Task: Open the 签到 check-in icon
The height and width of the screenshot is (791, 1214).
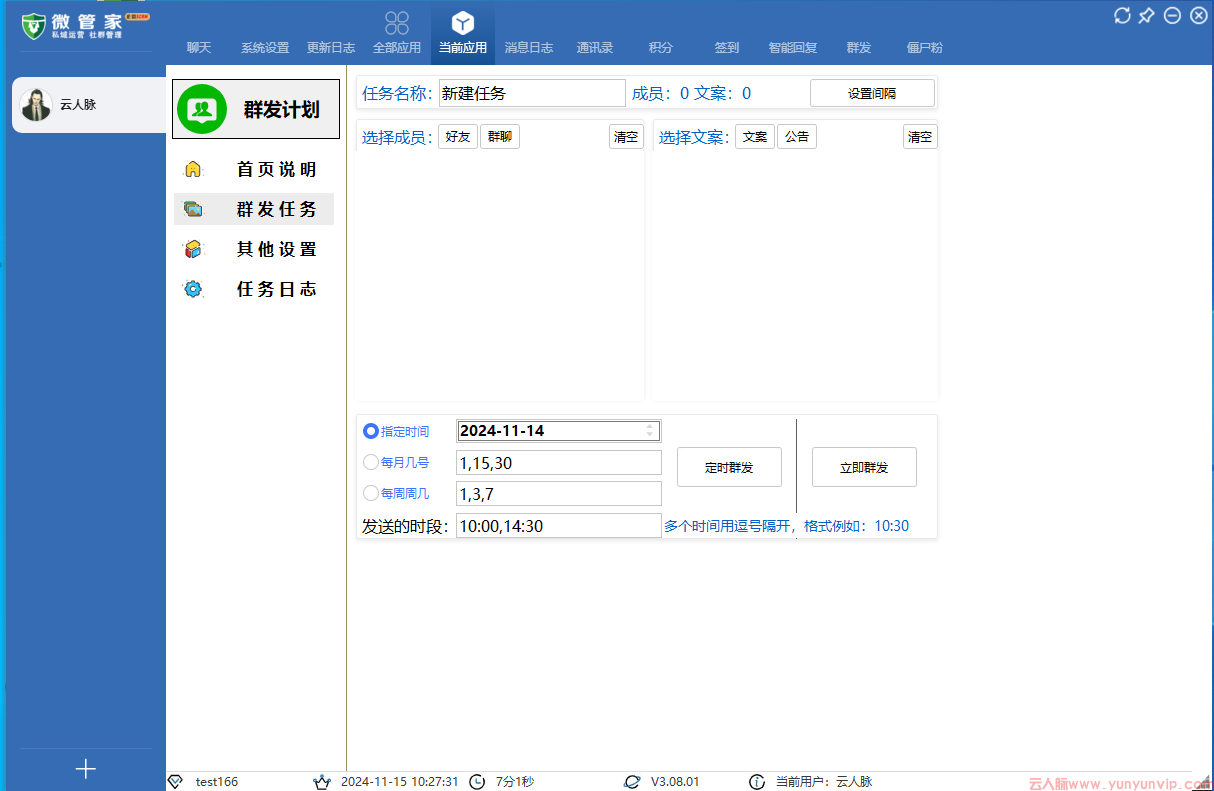Action: pos(727,47)
